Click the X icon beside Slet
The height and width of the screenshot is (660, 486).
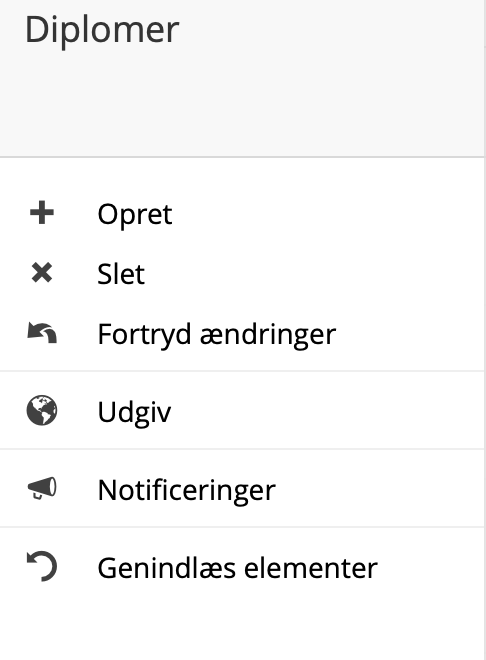click(x=42, y=272)
